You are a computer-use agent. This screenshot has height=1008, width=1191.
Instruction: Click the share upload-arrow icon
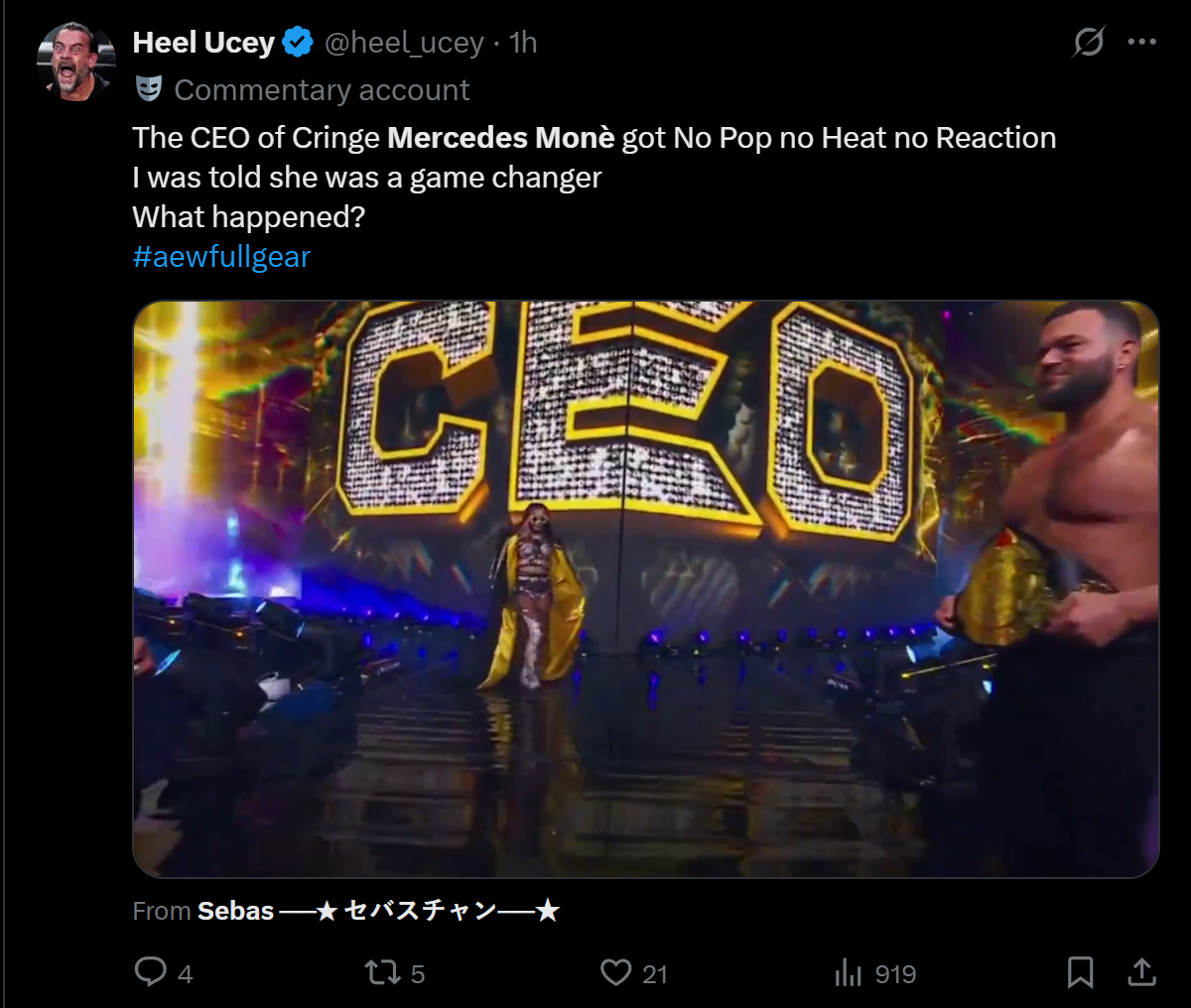[1142, 972]
